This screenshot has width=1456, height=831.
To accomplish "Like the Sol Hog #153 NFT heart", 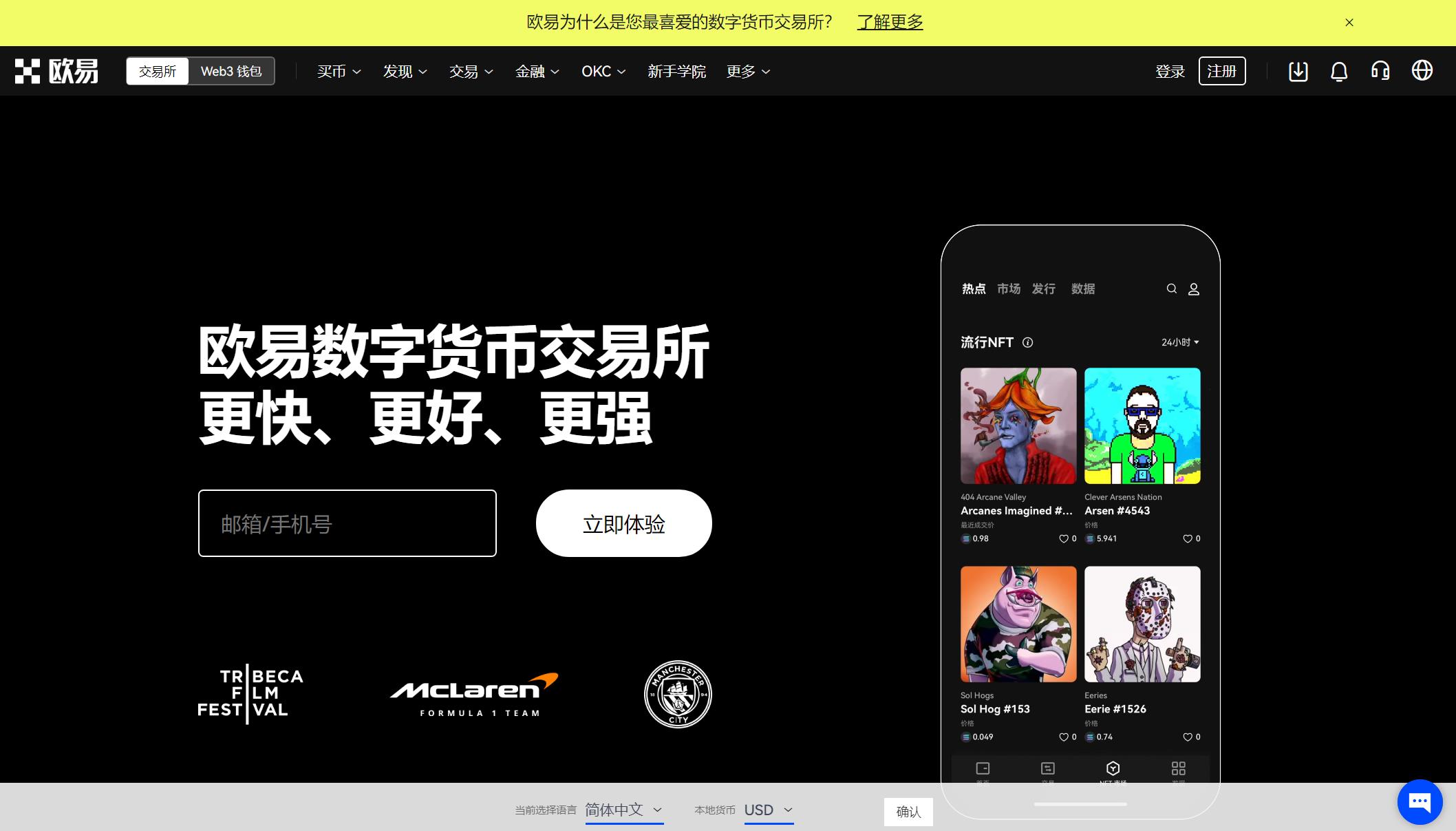I will 1064,737.
